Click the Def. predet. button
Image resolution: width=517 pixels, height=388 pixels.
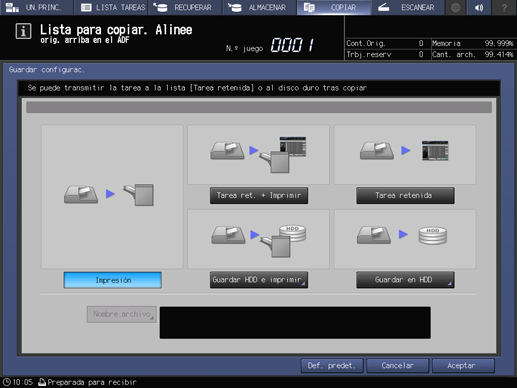[332, 366]
